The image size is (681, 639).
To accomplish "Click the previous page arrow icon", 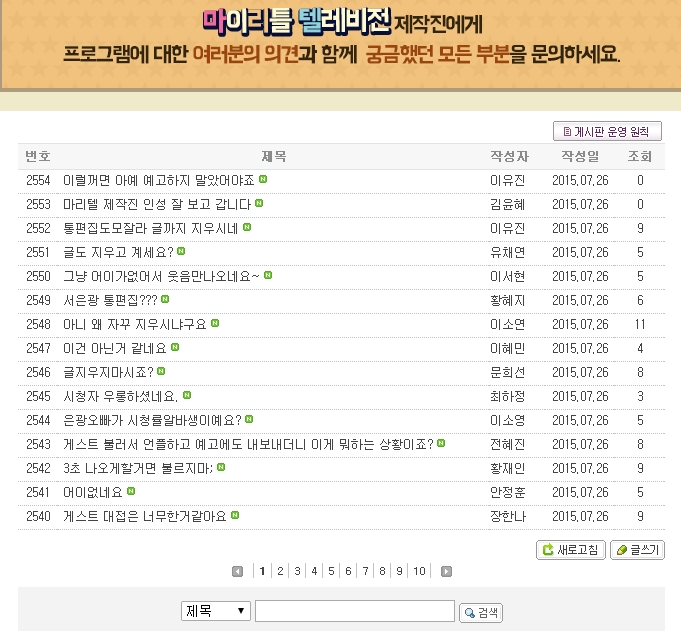I will point(238,571).
